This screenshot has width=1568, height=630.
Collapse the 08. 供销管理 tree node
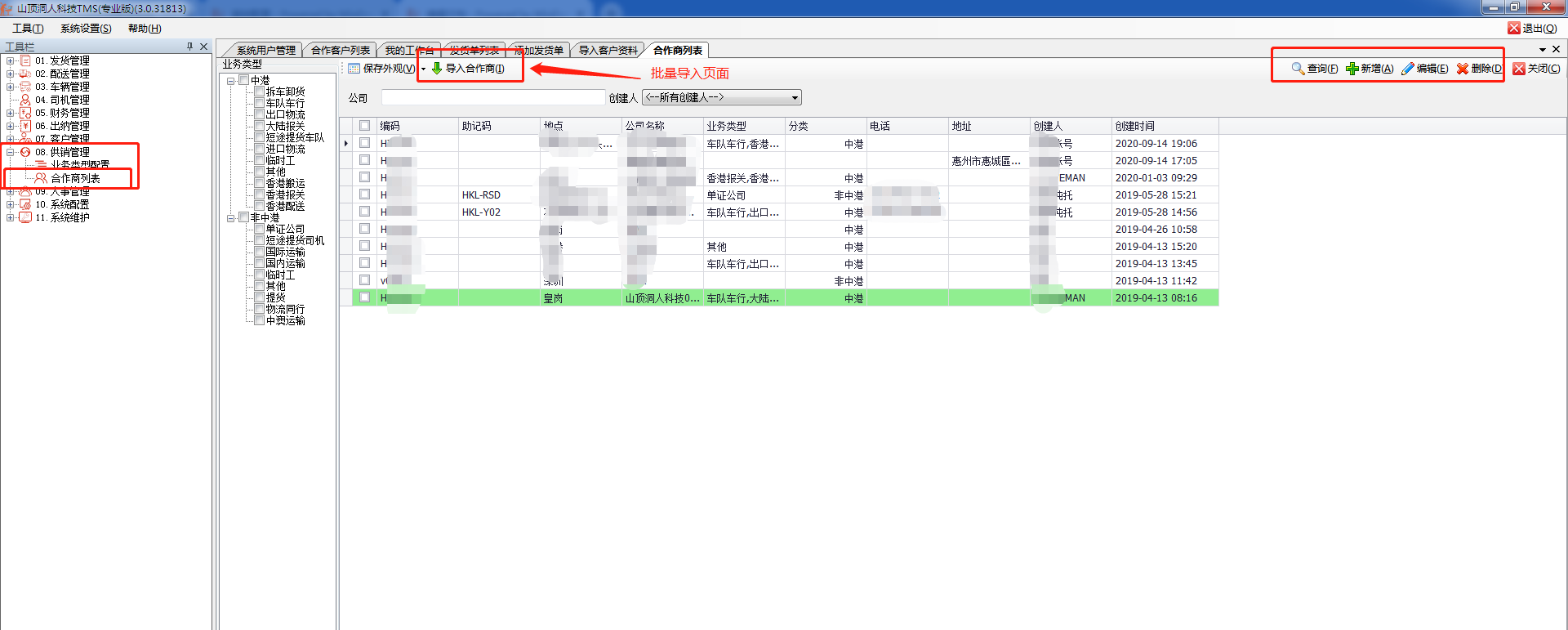[10, 152]
